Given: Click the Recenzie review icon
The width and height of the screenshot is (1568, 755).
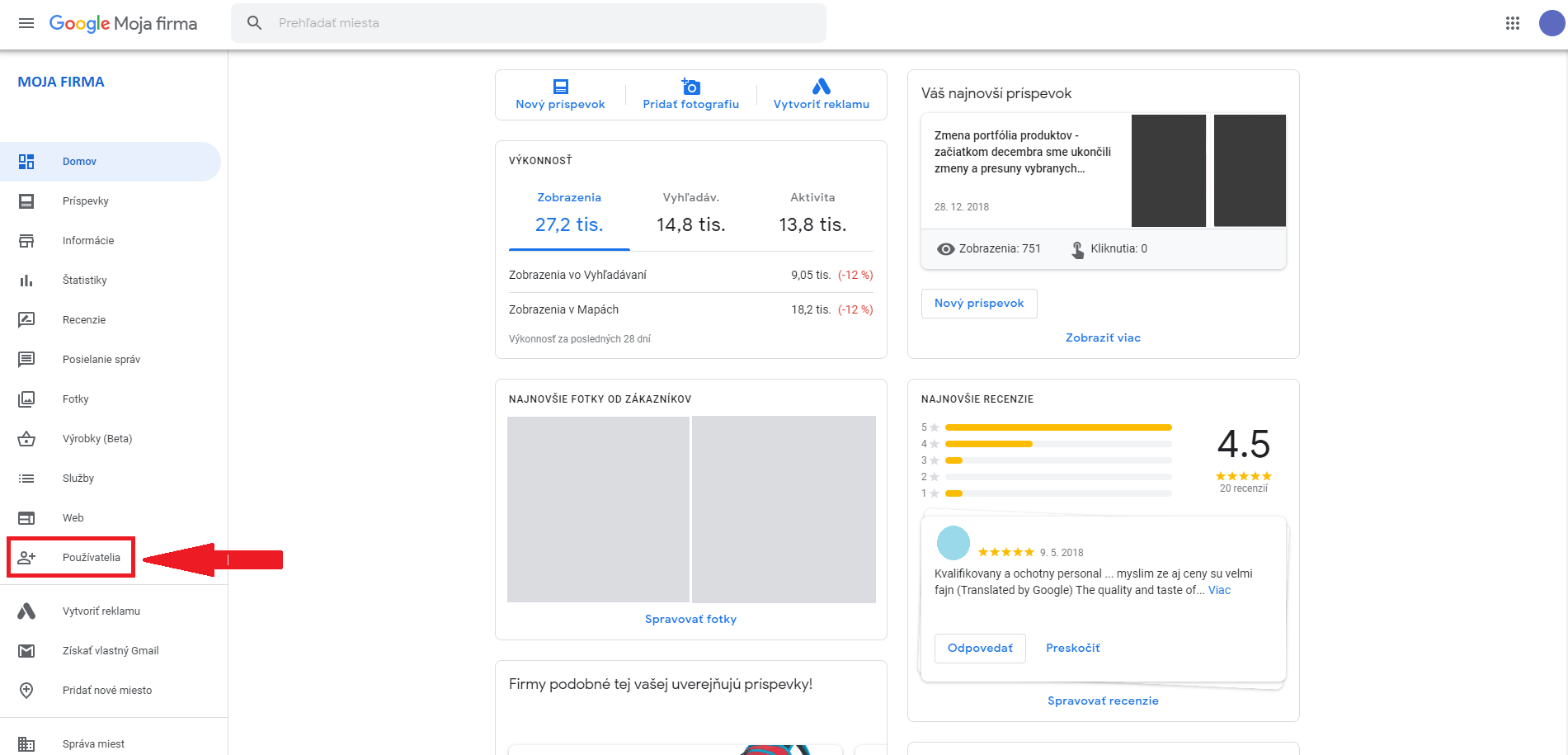Looking at the screenshot, I should [26, 320].
